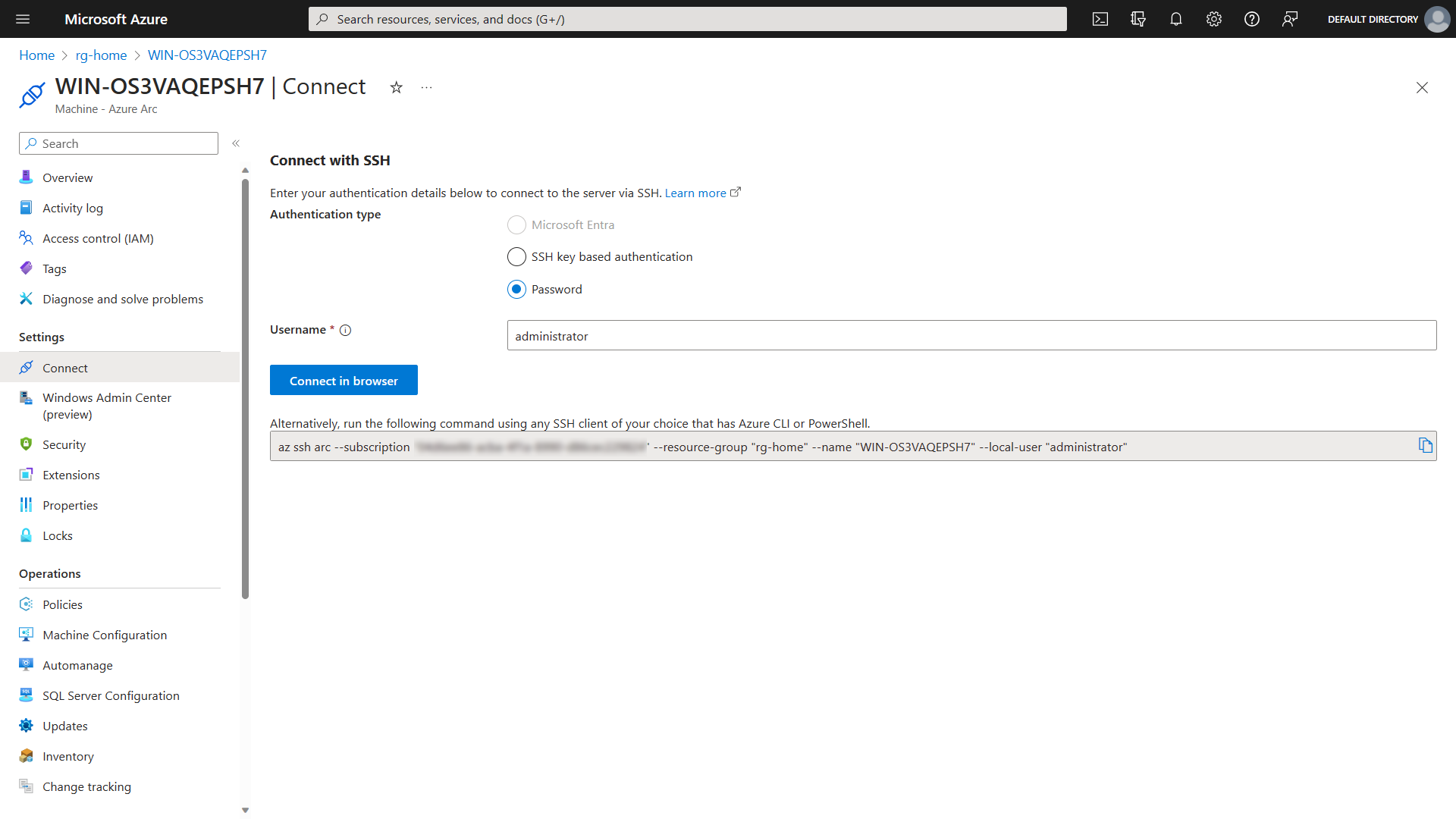
Task: Click the Tags sidebar icon
Action: pos(27,268)
